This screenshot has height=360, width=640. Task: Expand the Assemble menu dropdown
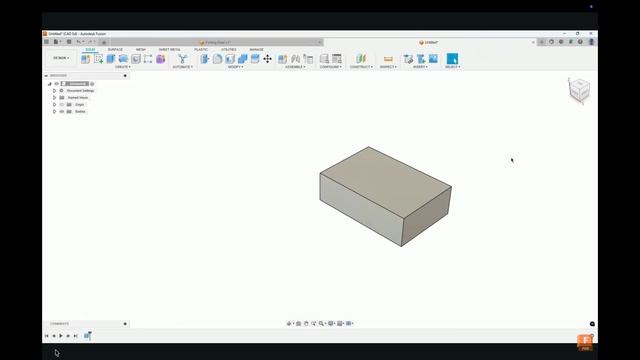[x=295, y=67]
